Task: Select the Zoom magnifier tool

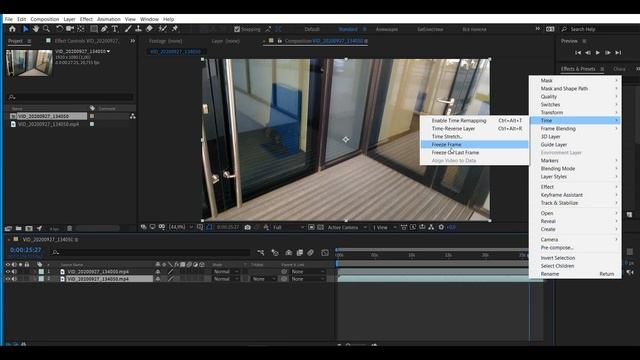Action: pos(47,29)
